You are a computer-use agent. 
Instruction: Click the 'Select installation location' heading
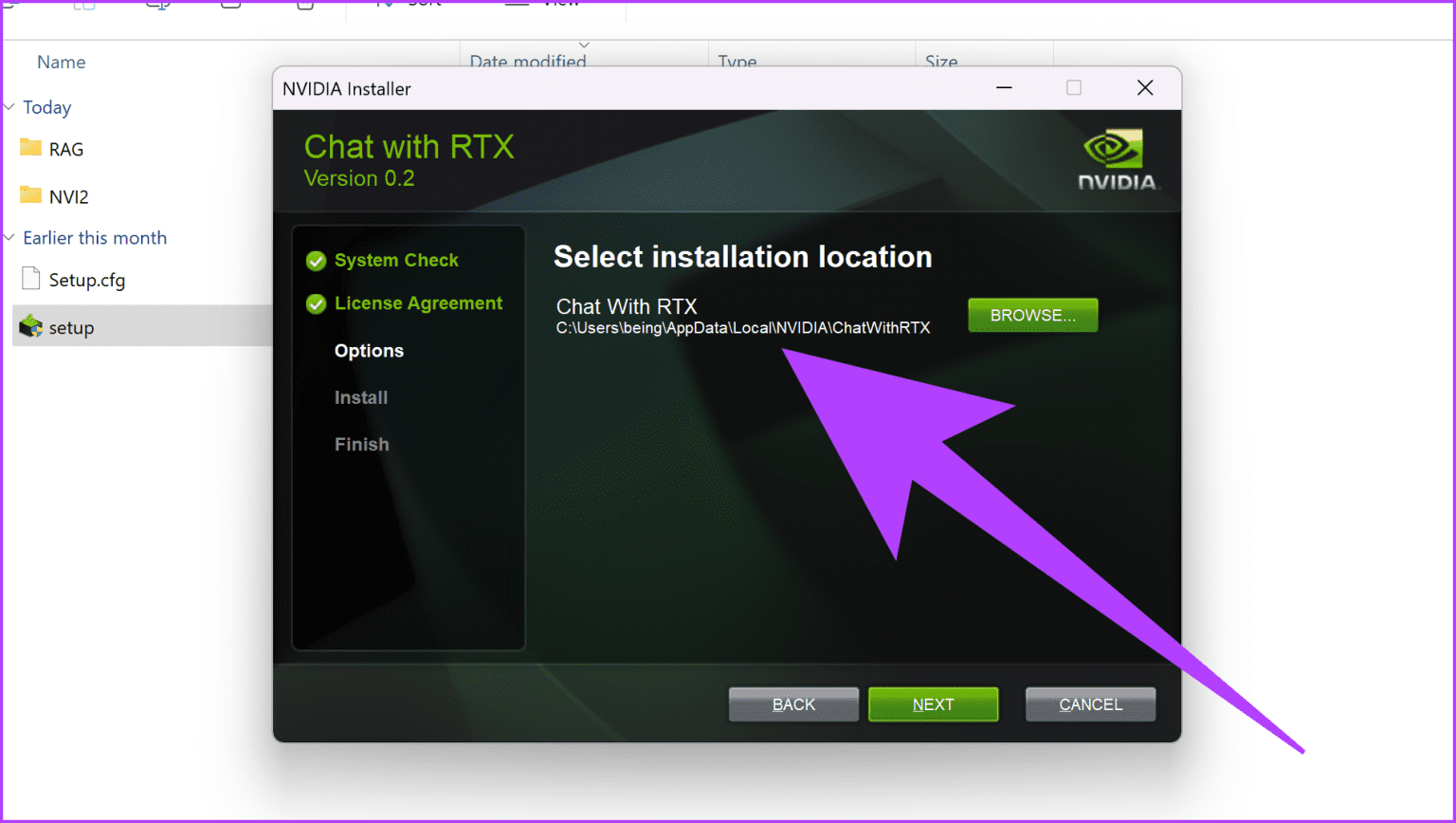pyautogui.click(x=743, y=257)
